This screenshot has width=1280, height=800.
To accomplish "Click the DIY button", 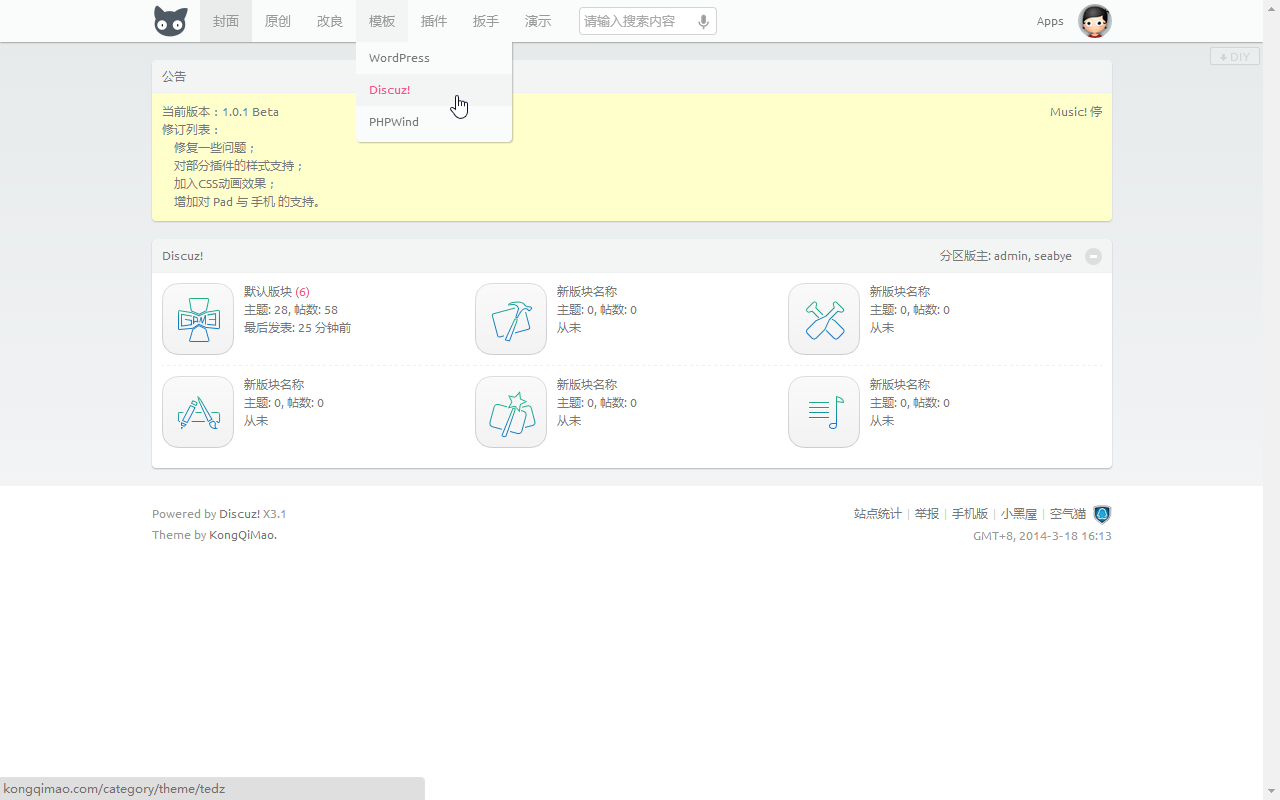I will pos(1235,57).
